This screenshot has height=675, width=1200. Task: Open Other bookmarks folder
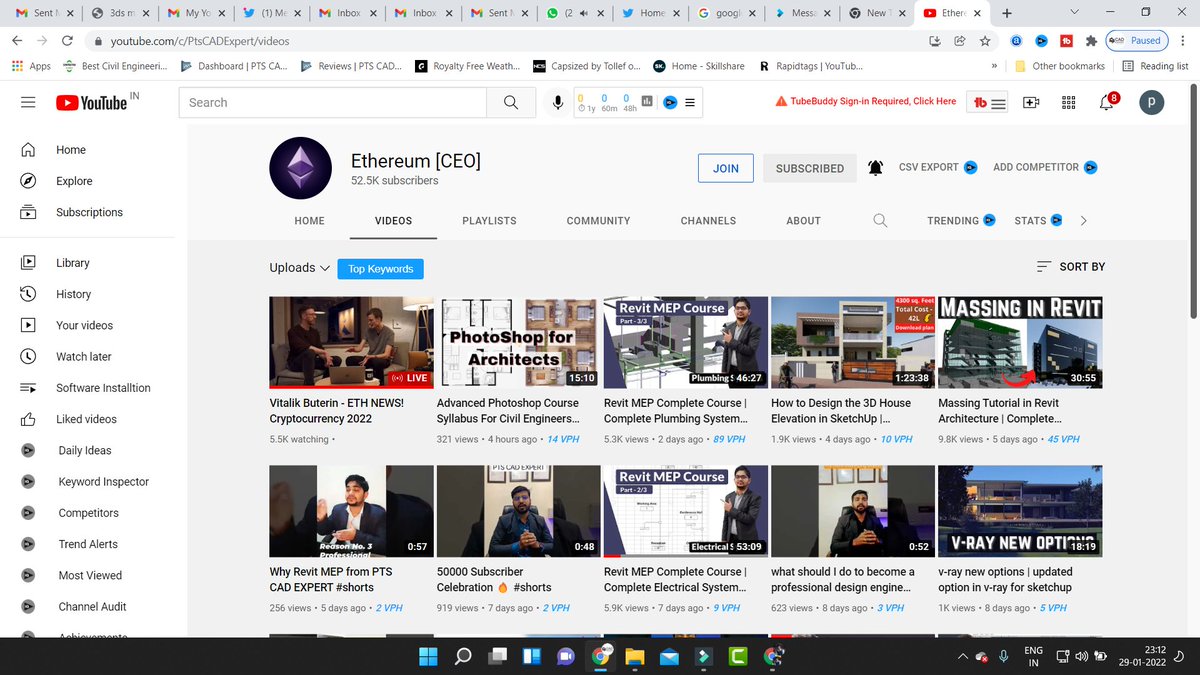click(1058, 66)
